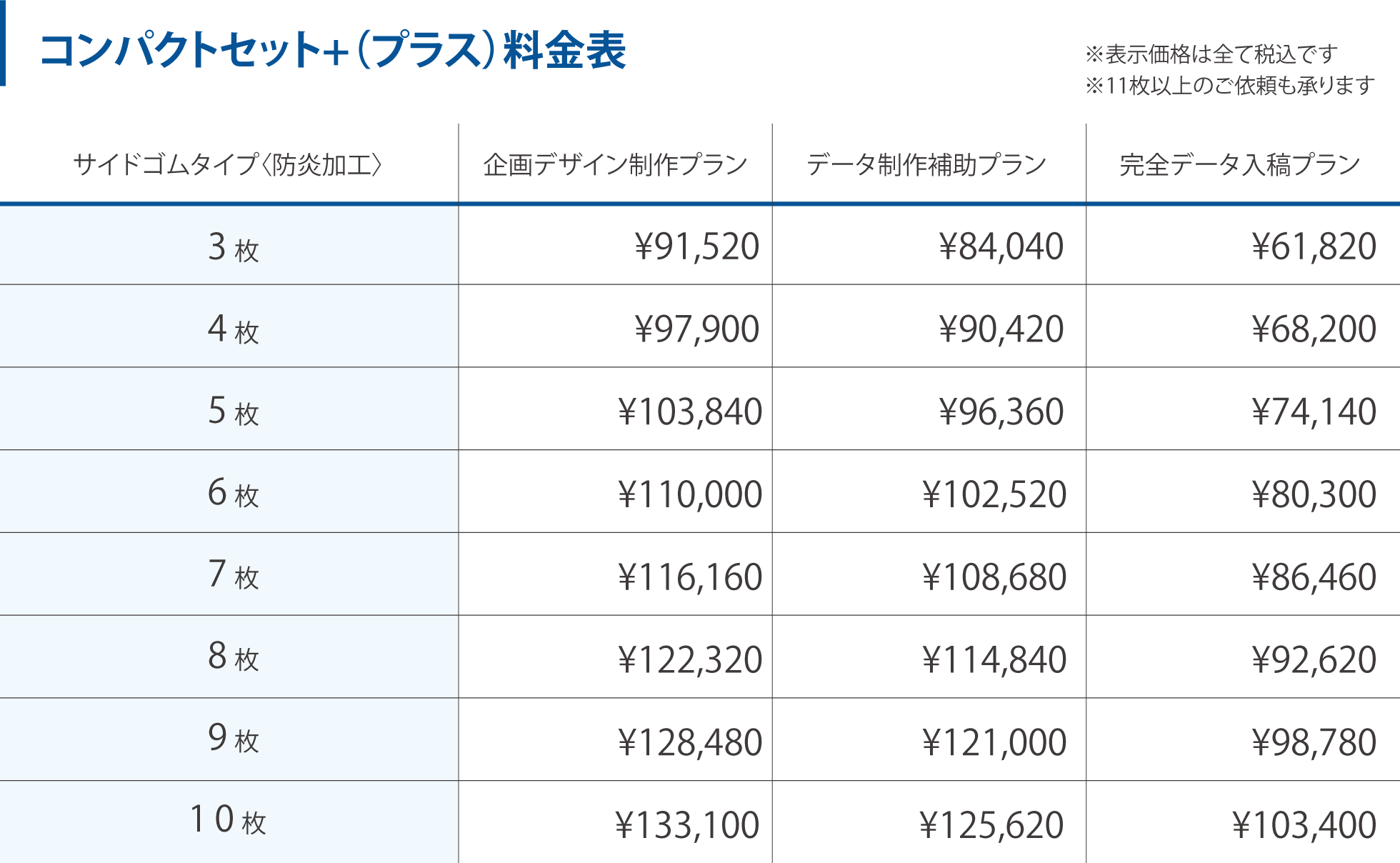Select the ¥103,400 price cell
This screenshot has height=863, width=1400.
[1304, 825]
